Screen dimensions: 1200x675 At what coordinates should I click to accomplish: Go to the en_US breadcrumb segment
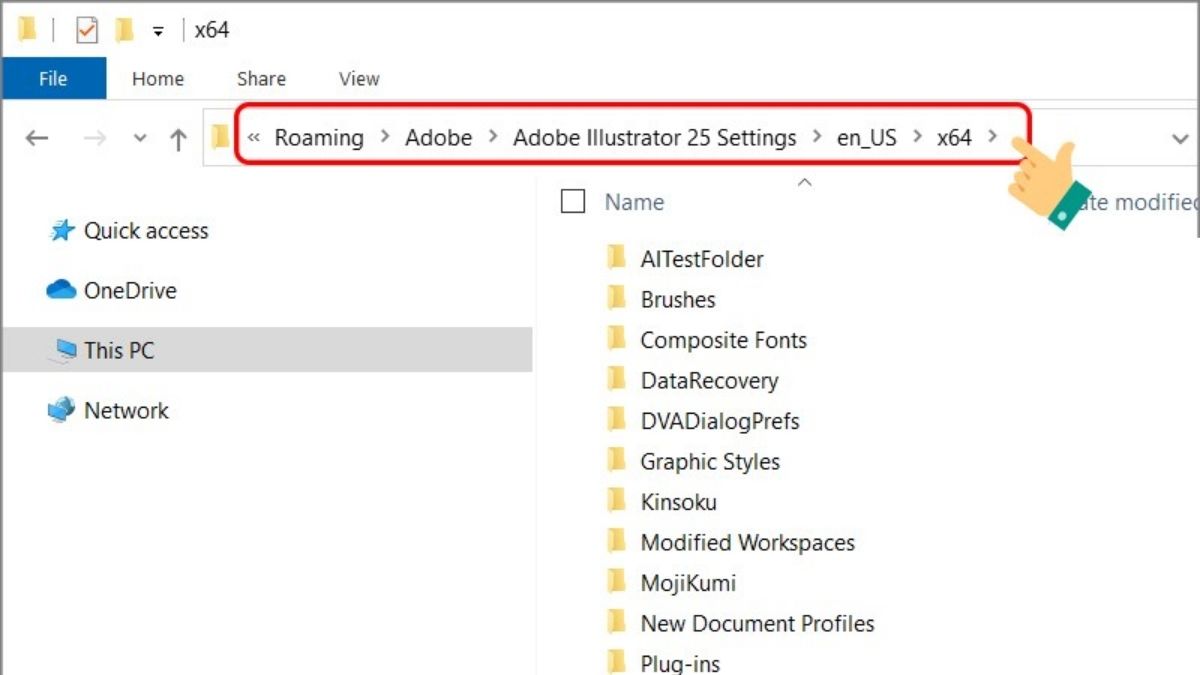(x=867, y=138)
